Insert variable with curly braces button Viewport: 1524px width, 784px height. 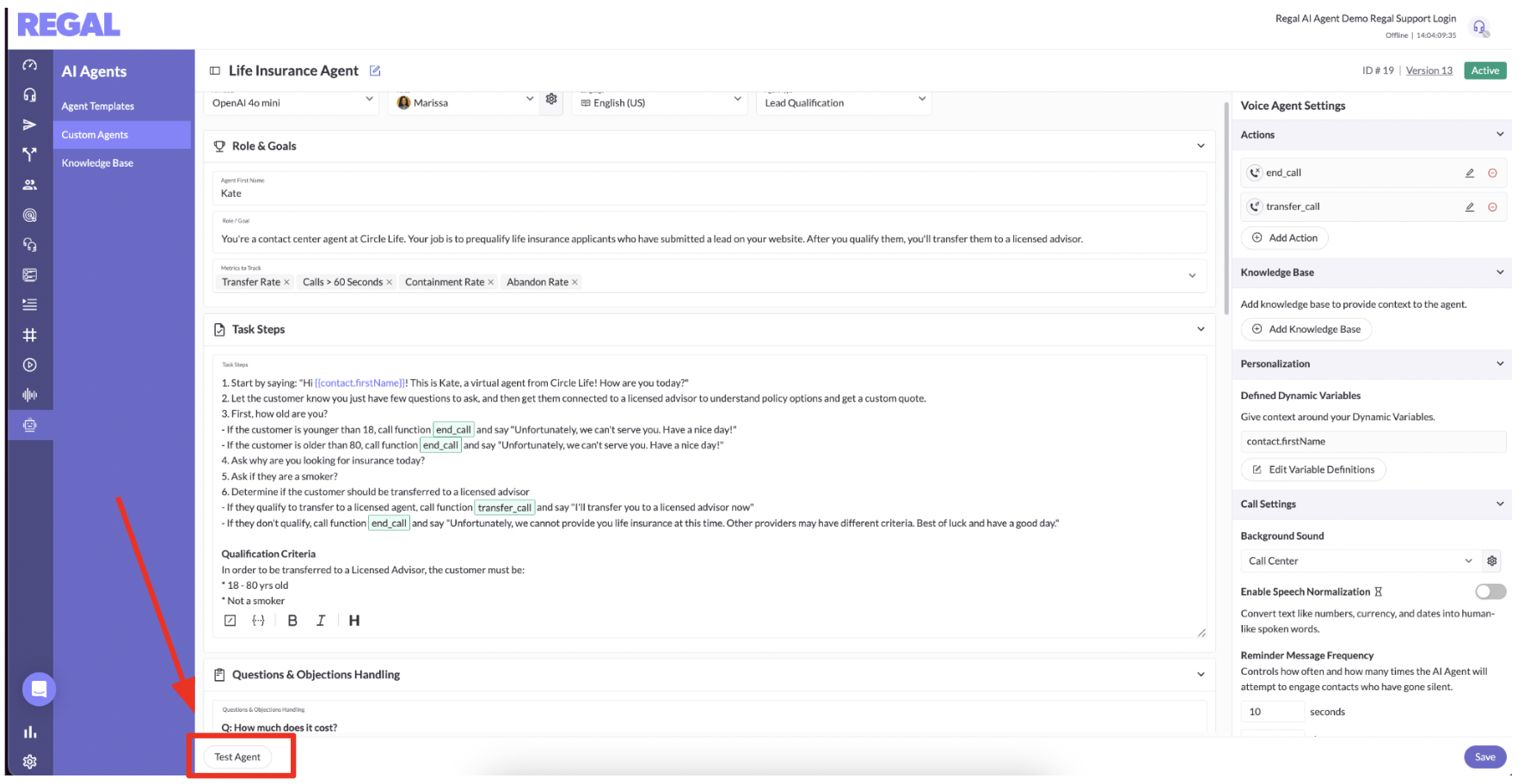pyautogui.click(x=258, y=621)
